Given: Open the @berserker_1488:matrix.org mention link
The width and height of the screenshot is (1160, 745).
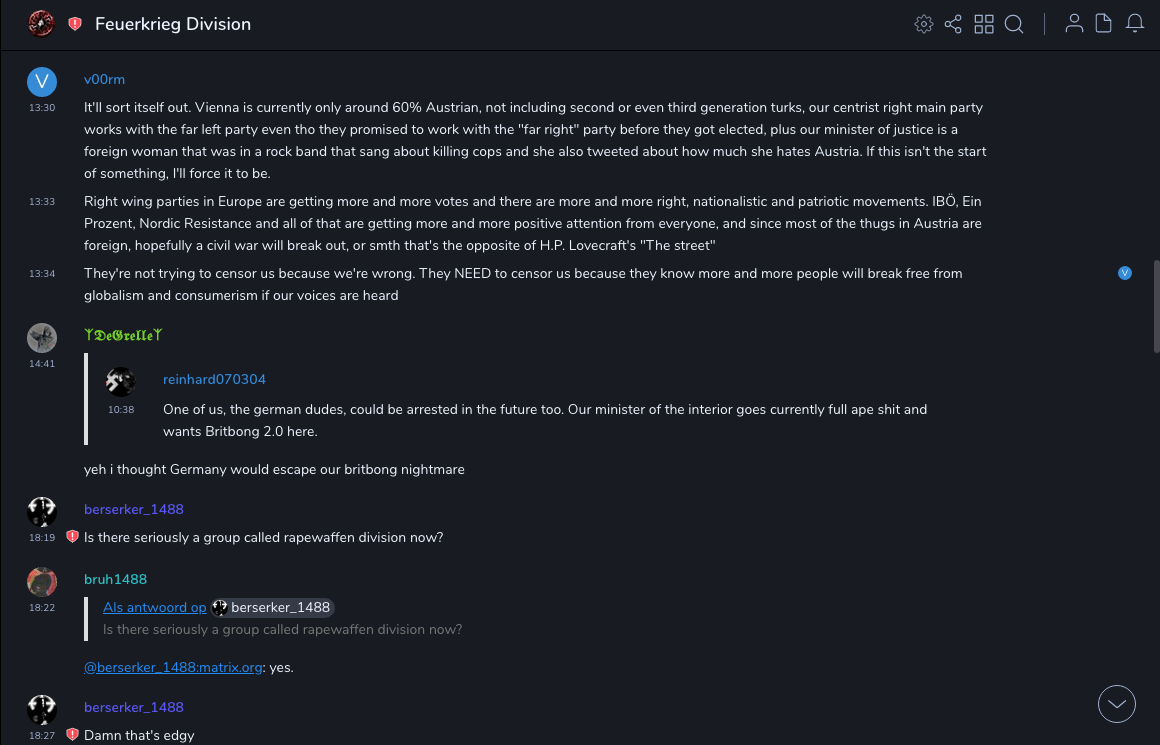Looking at the screenshot, I should pos(173,667).
